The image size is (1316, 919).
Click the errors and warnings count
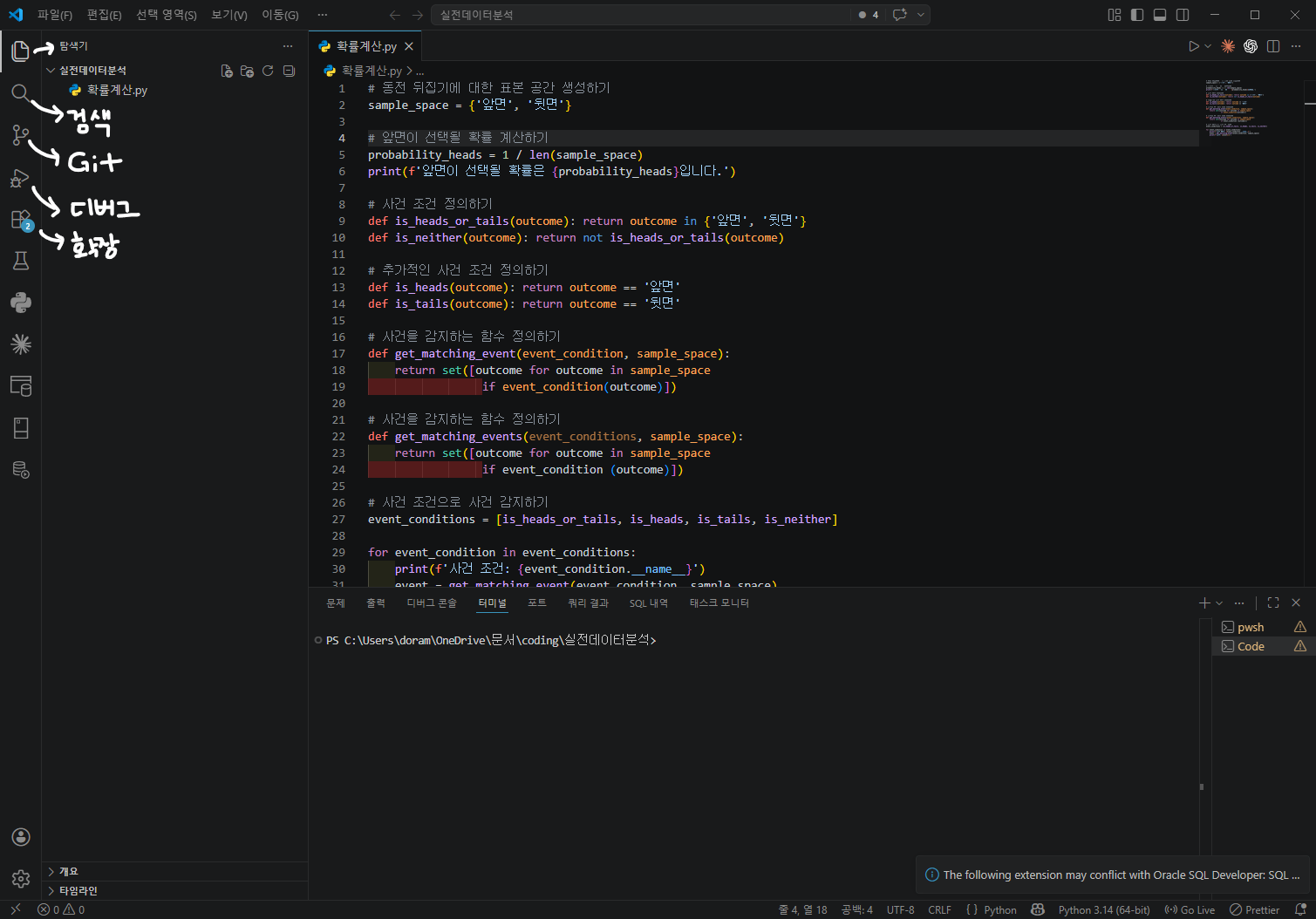61,909
